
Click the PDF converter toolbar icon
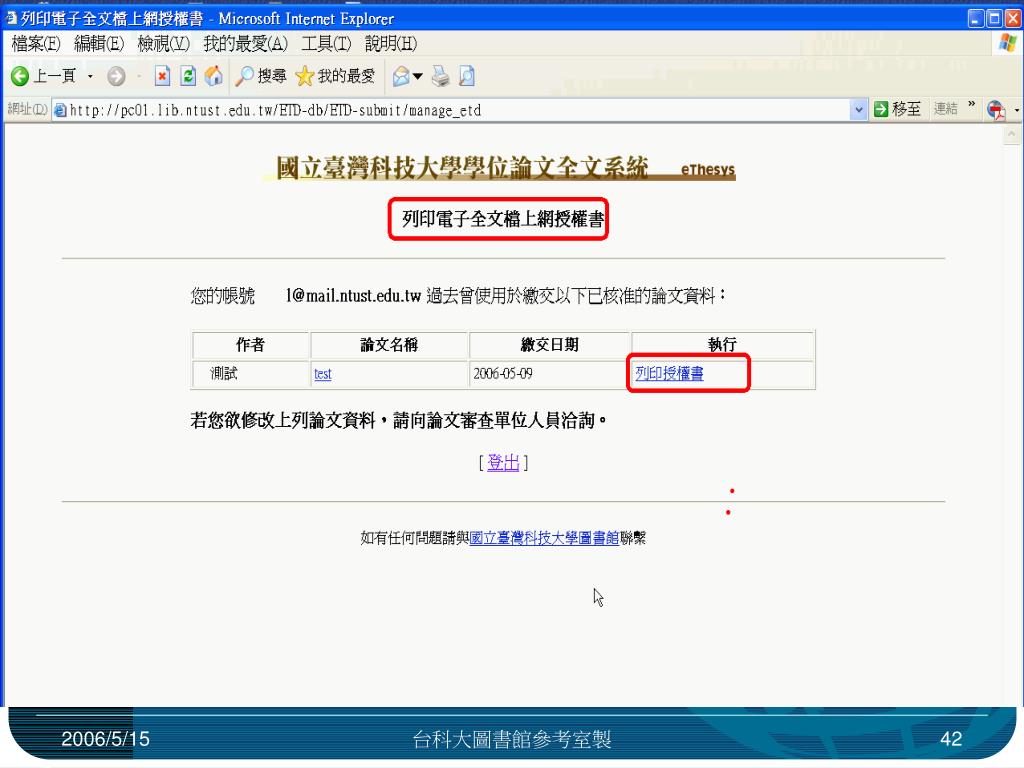997,110
